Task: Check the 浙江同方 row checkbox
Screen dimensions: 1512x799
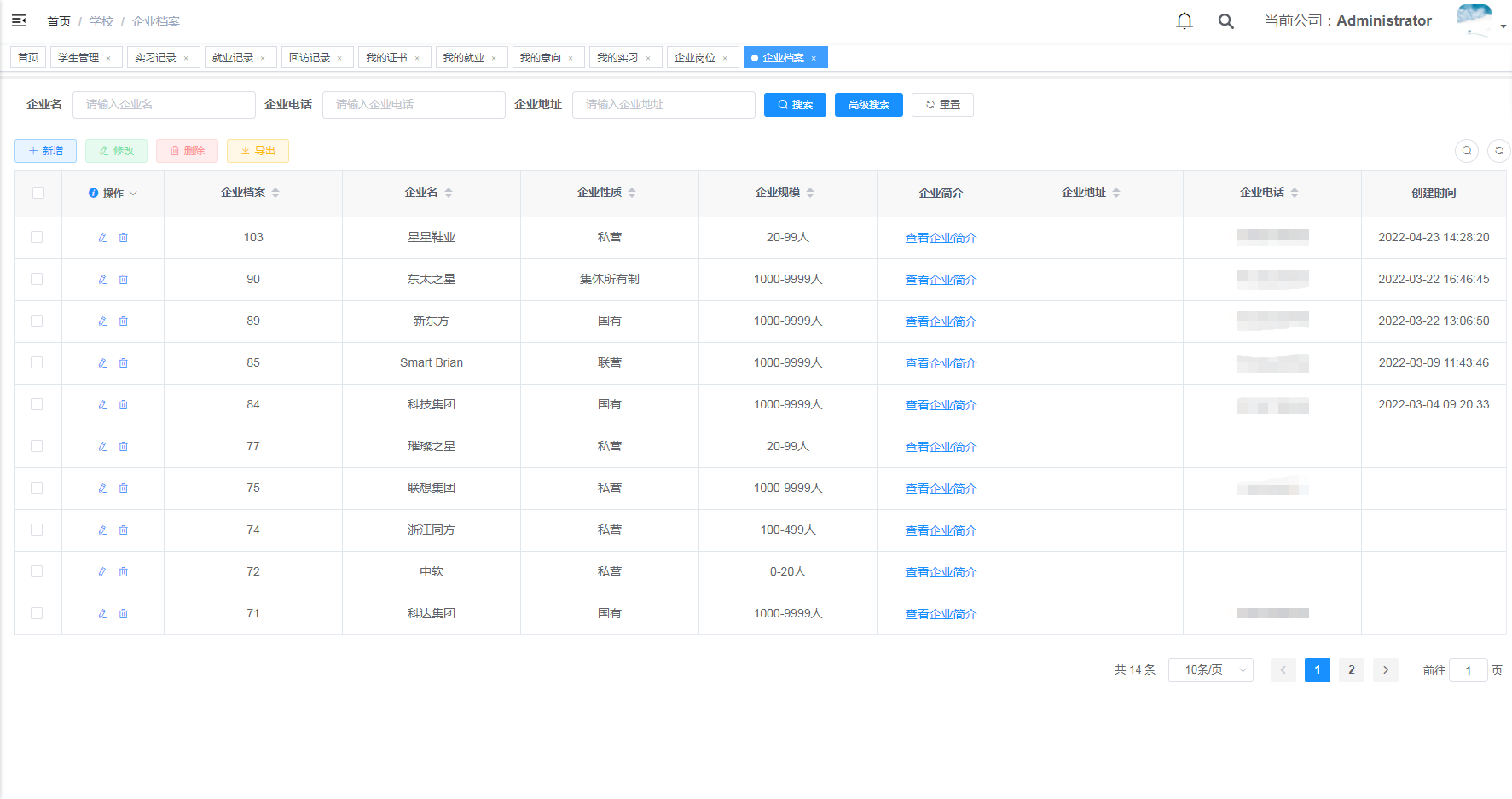Action: coord(37,530)
